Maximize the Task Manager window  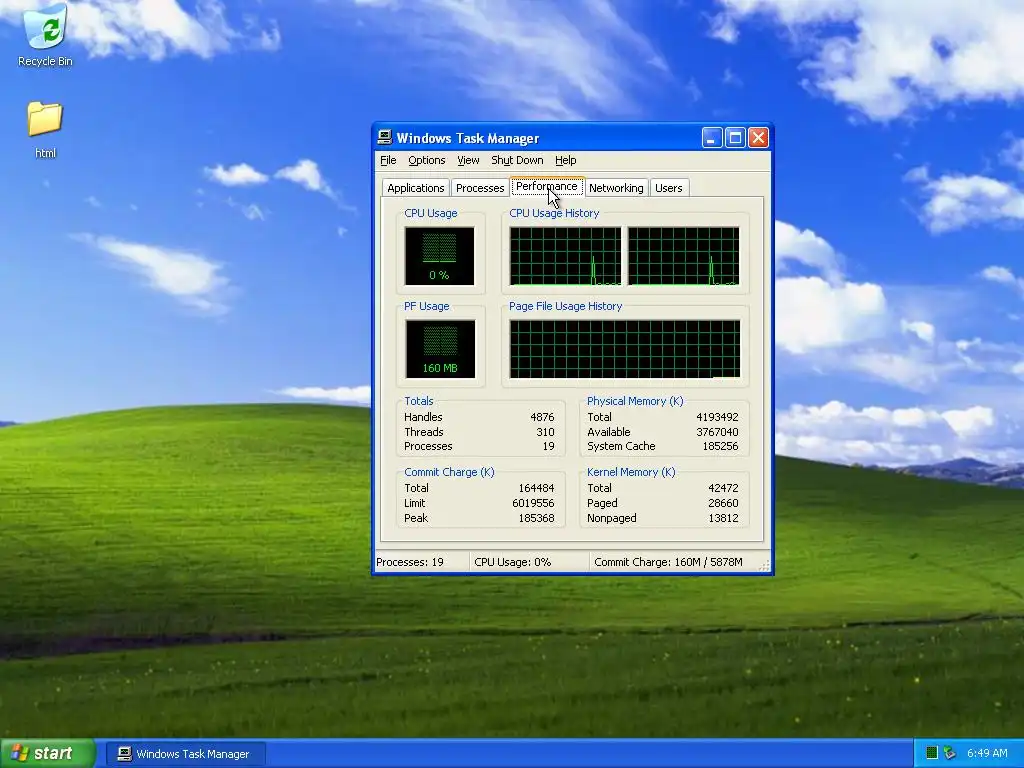coord(735,138)
